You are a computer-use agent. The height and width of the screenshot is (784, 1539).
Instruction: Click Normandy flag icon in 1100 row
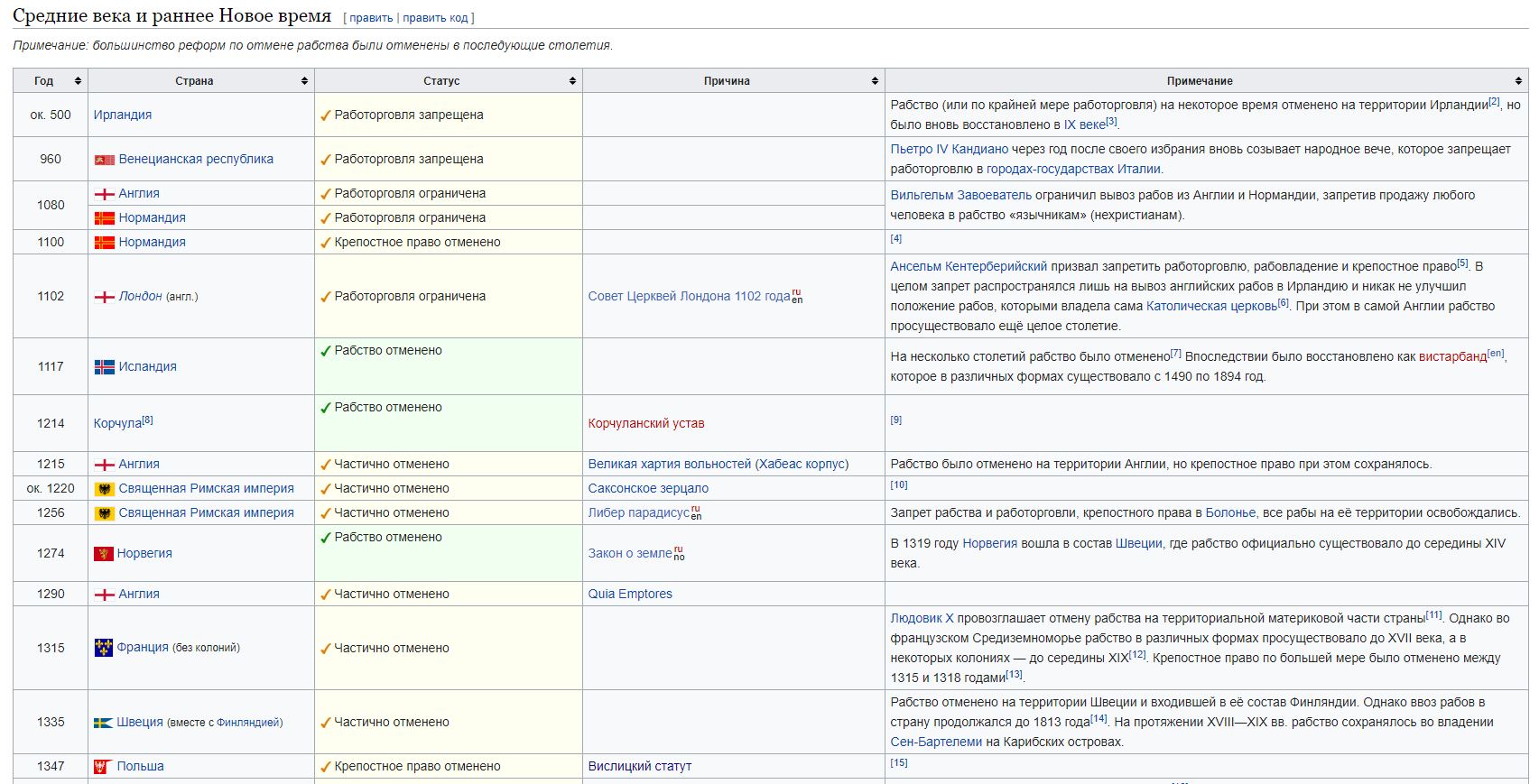pos(105,243)
